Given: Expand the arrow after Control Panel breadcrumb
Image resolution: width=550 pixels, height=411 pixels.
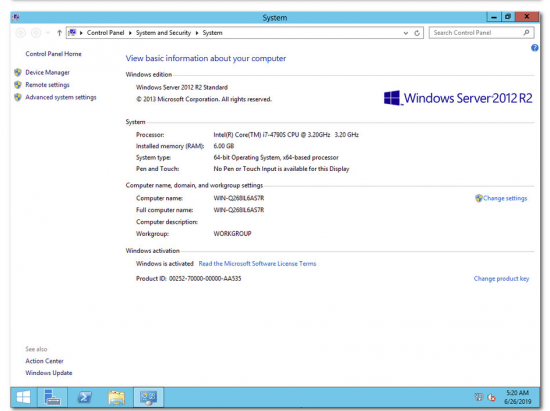Looking at the screenshot, I should [x=130, y=33].
